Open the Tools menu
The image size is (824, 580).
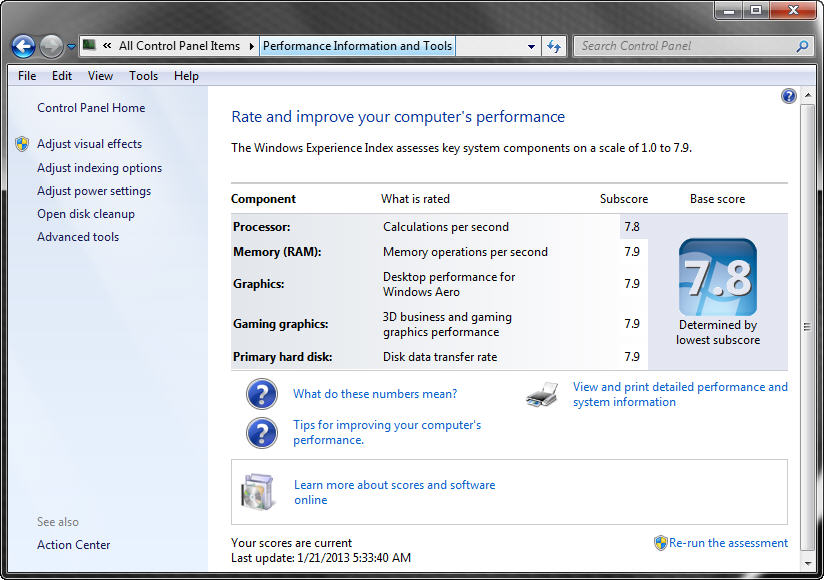[x=143, y=76]
